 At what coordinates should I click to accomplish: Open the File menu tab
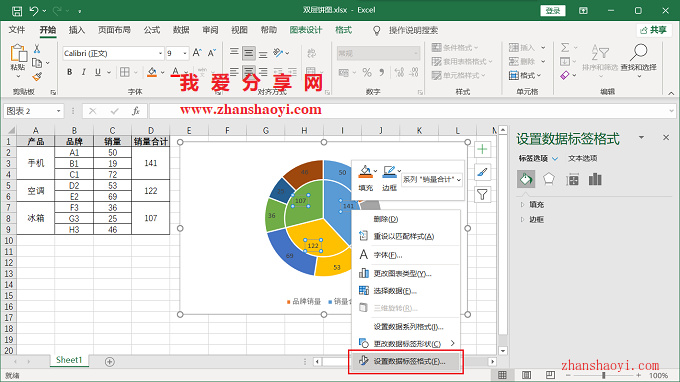tap(17, 30)
